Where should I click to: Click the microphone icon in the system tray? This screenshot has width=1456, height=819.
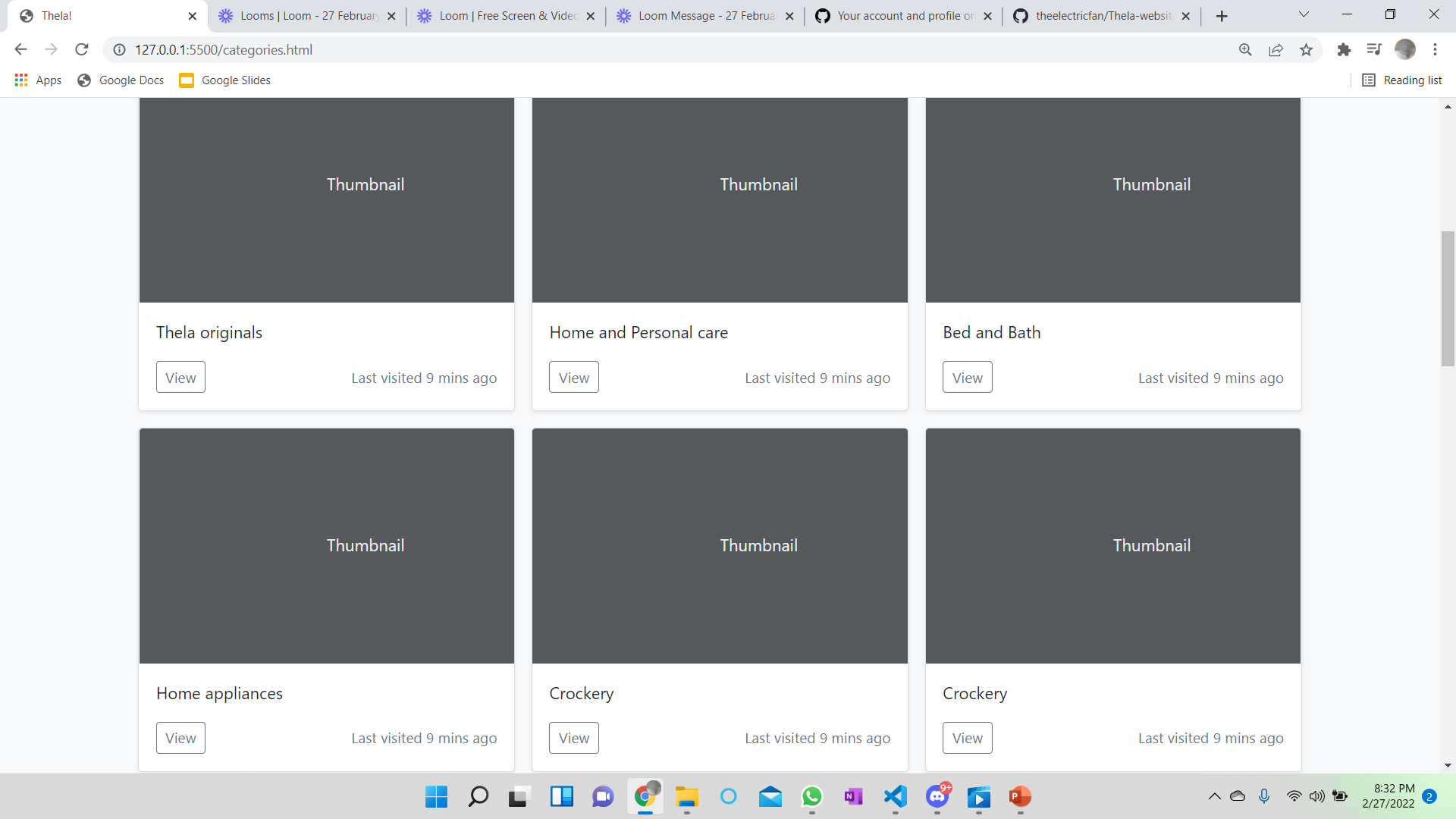pyautogui.click(x=1264, y=796)
